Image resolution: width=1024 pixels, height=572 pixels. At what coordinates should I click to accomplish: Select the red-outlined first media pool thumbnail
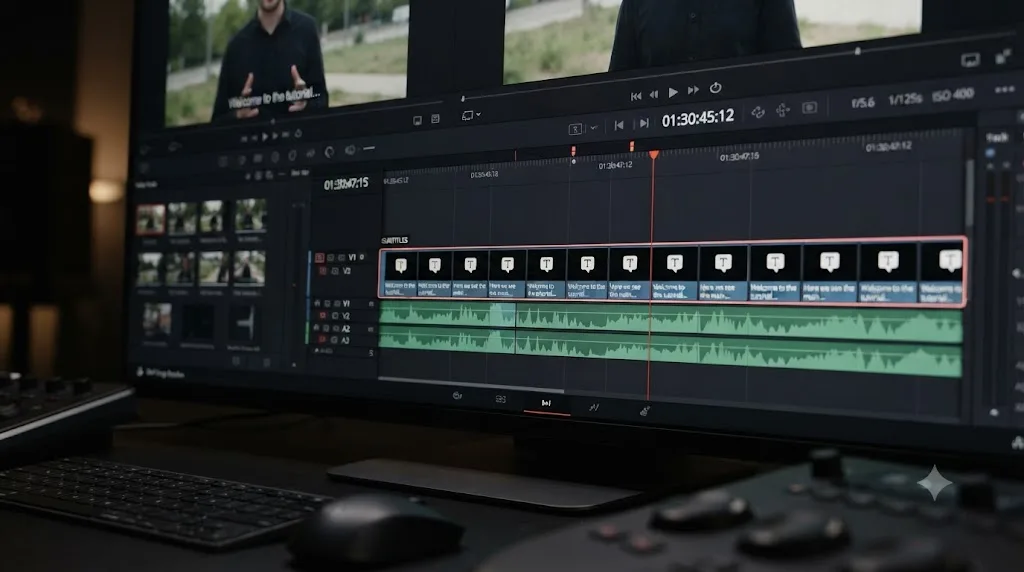point(150,219)
